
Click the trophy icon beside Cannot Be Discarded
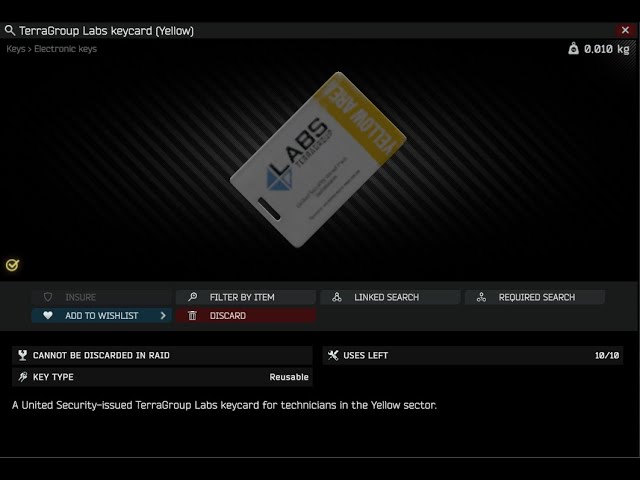pos(22,355)
